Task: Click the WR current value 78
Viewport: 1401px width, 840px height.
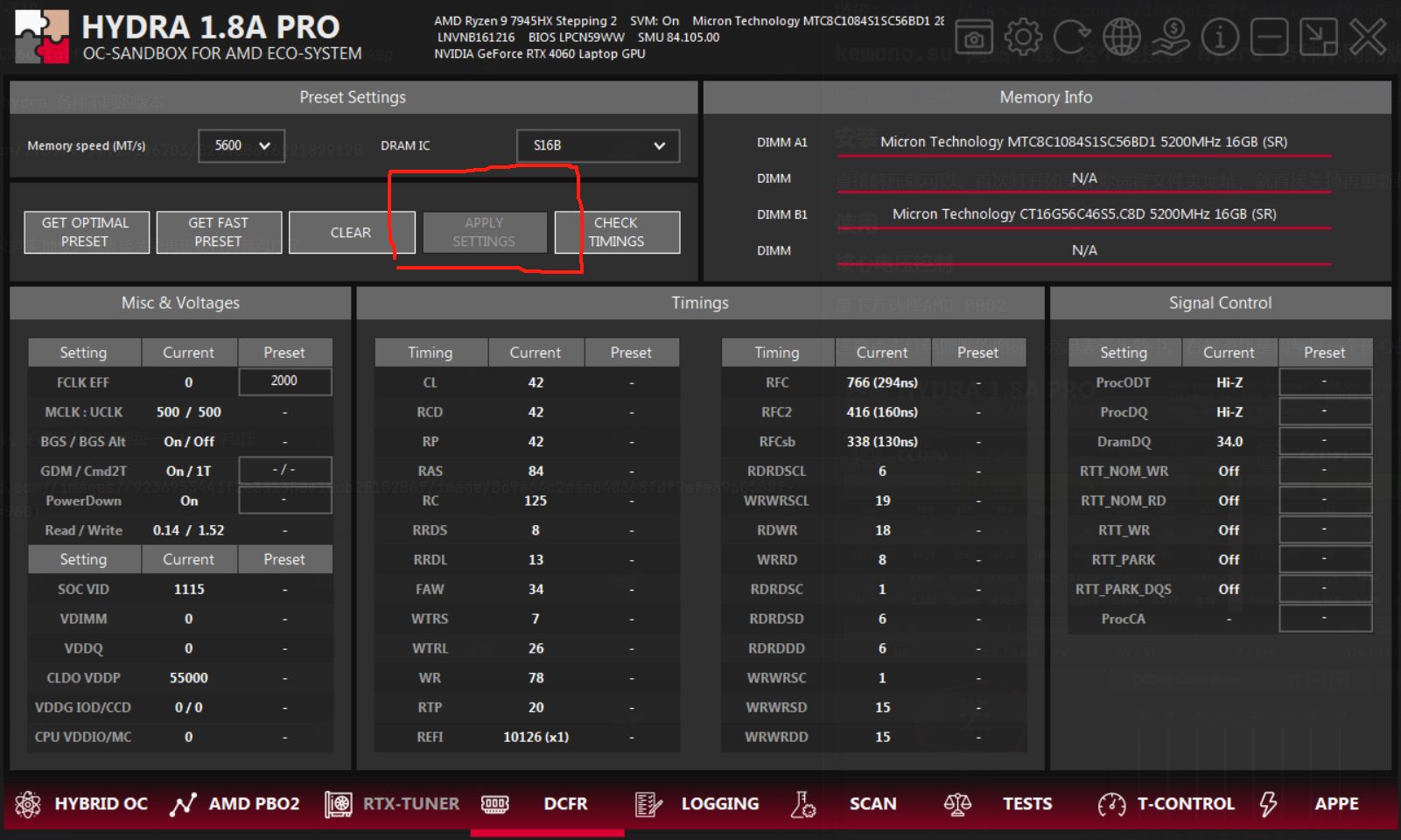Action: pos(536,677)
